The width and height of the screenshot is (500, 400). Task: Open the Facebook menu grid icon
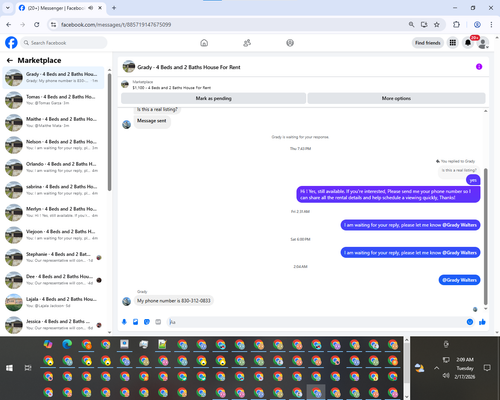tap(453, 43)
